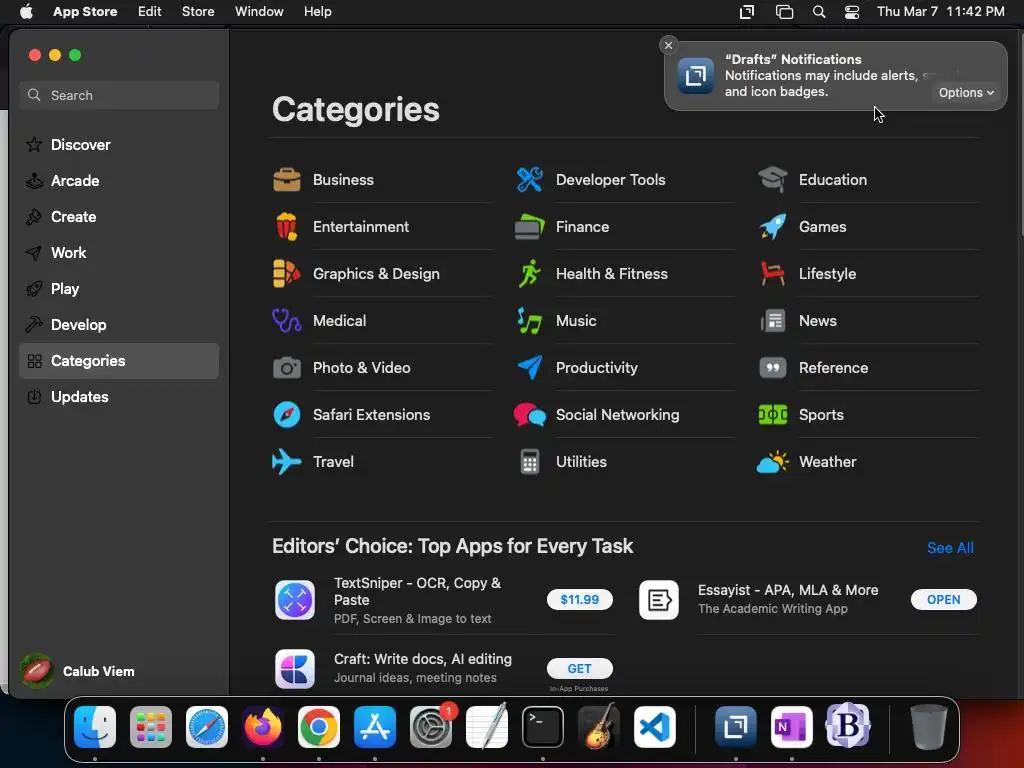Screen dimensions: 1024x768
Task: Select the Graphics & Design icon
Action: (x=287, y=274)
